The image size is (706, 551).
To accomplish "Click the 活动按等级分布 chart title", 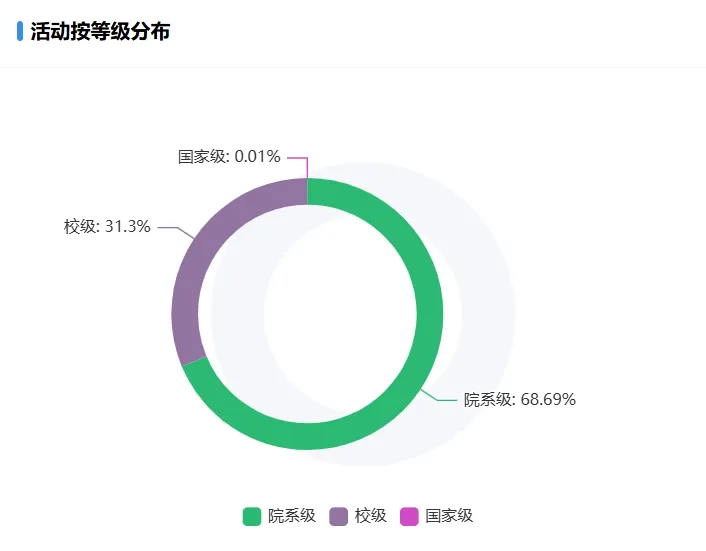I will click(100, 32).
